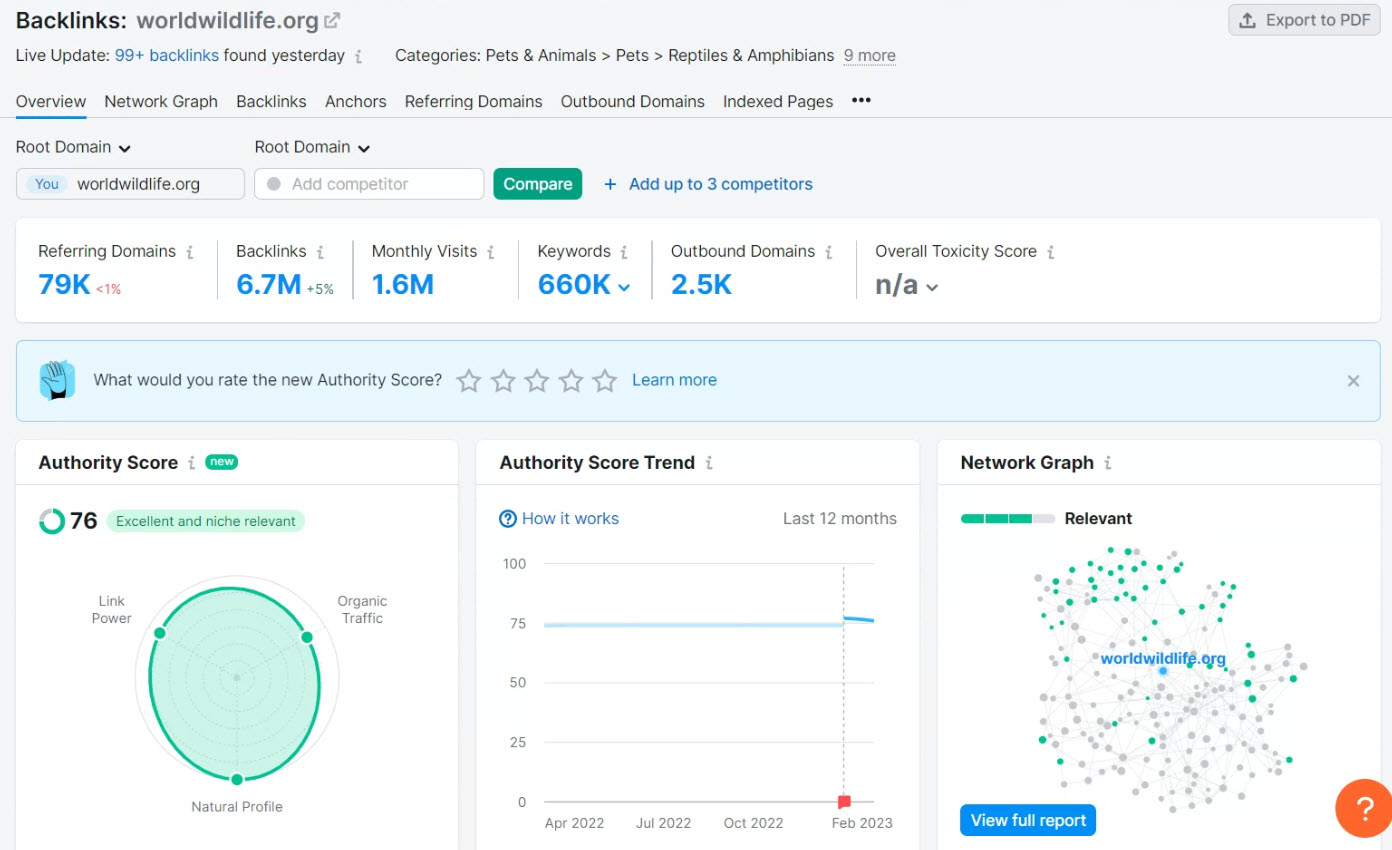Click the Last 12 months label

839,518
